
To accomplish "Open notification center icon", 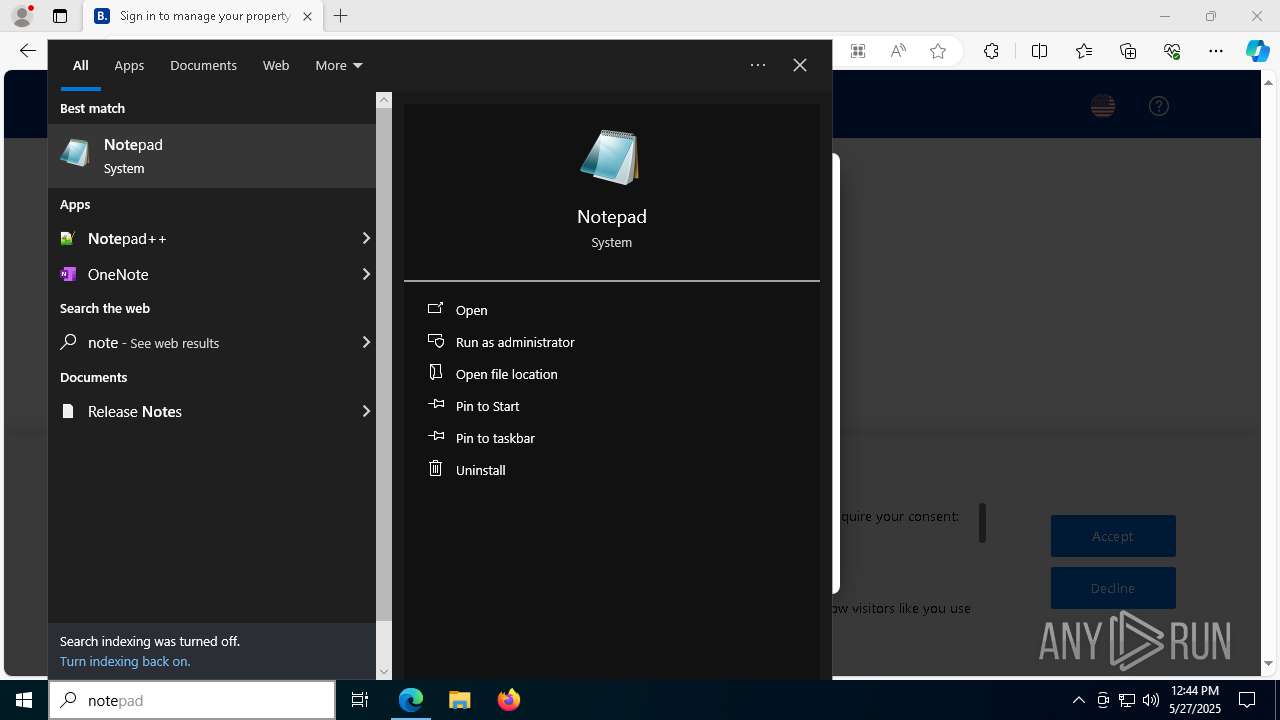I will point(1247,700).
